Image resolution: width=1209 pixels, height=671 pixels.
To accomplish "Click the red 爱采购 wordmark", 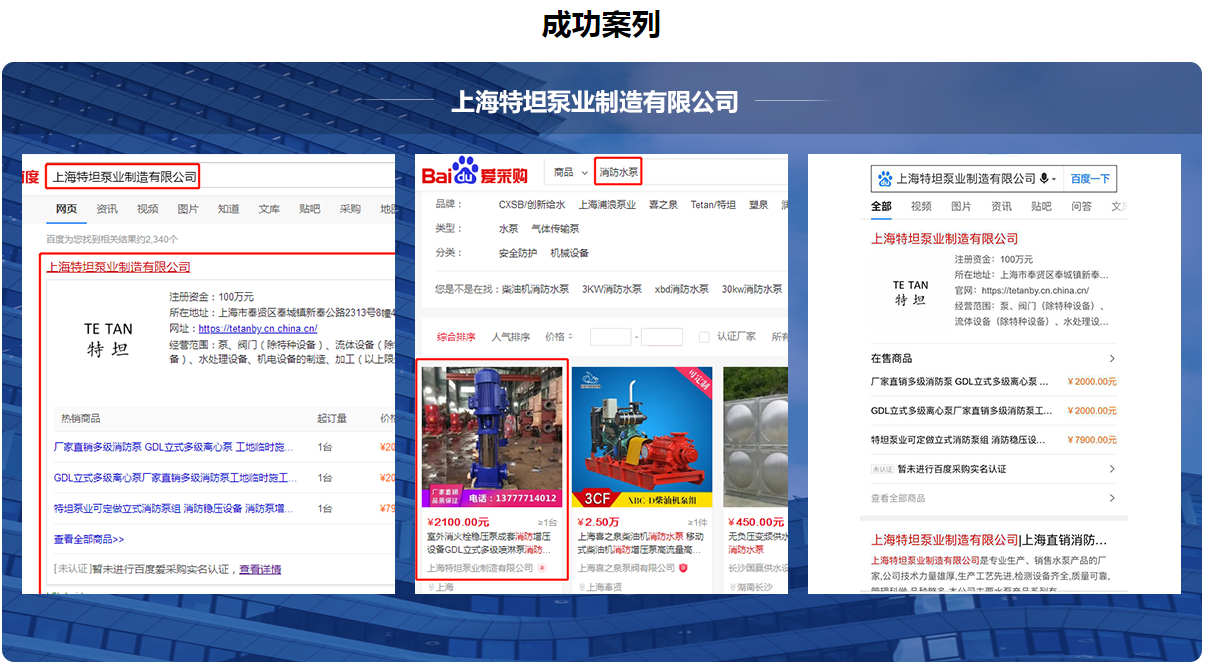I will click(x=505, y=174).
